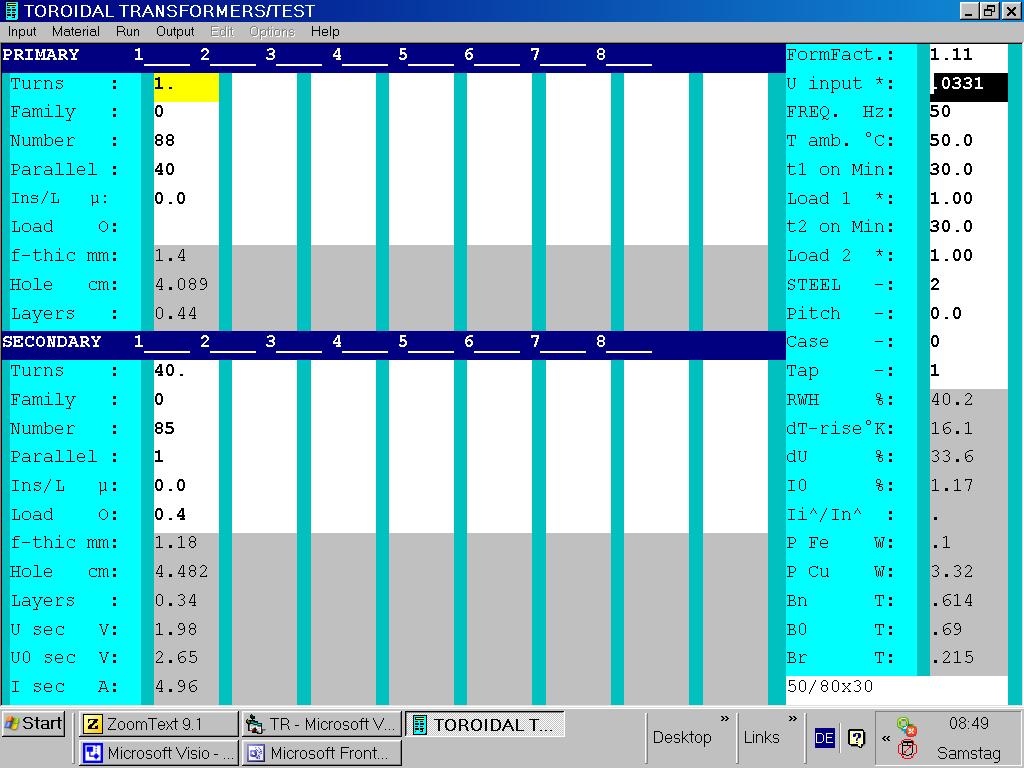Viewport: 1024px width, 768px height.
Task: Click dU value 33.6
Action: [x=952, y=456]
